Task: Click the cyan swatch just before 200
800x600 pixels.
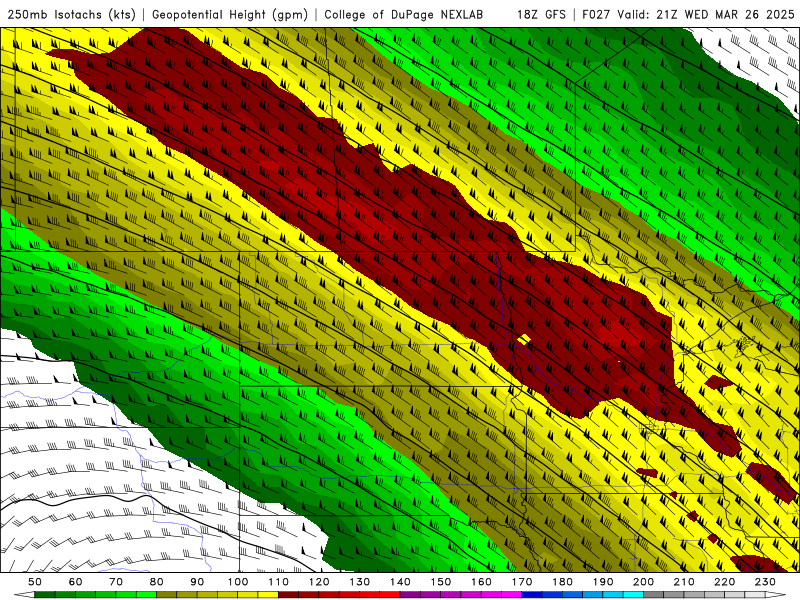Action: click(x=633, y=595)
